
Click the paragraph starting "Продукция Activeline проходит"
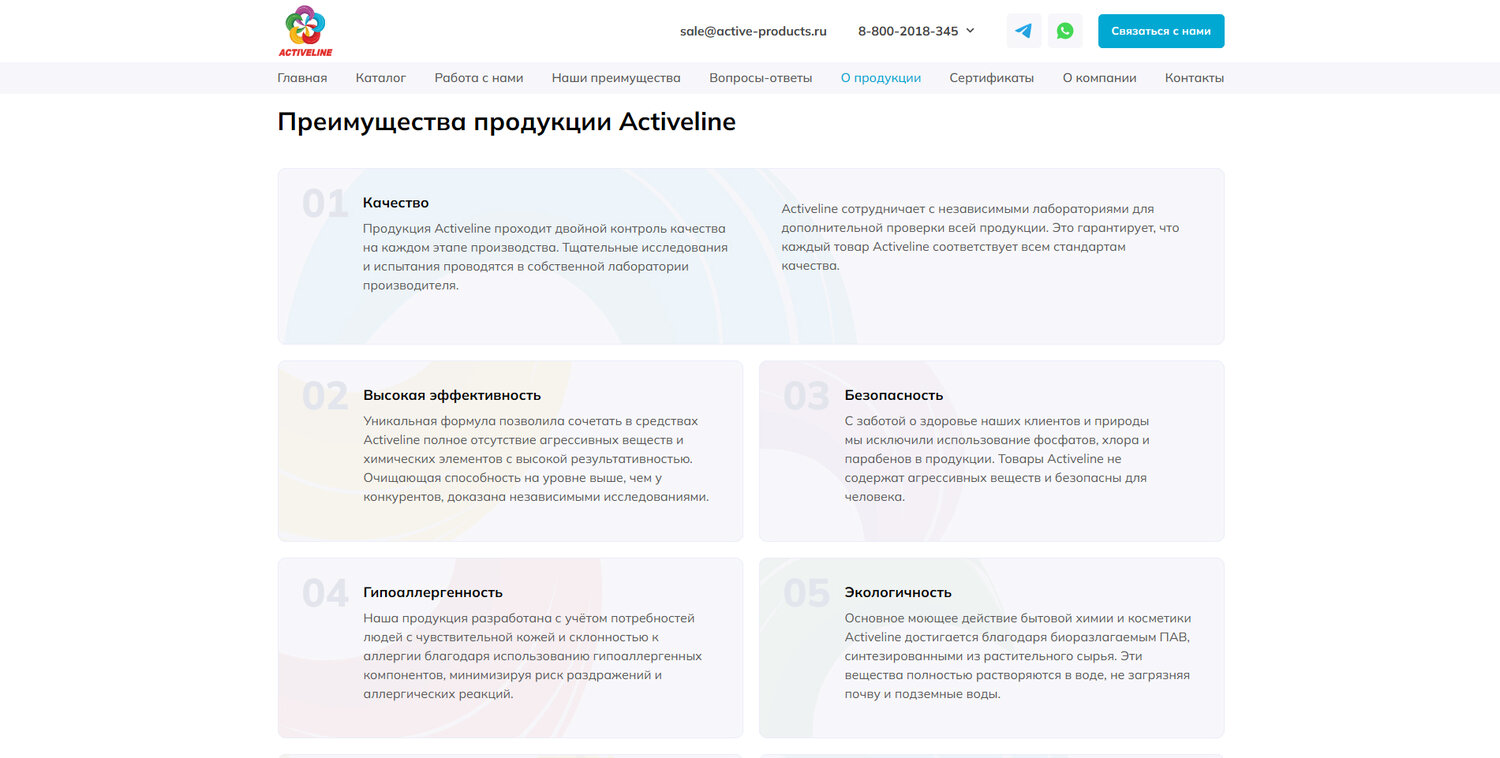click(x=546, y=257)
